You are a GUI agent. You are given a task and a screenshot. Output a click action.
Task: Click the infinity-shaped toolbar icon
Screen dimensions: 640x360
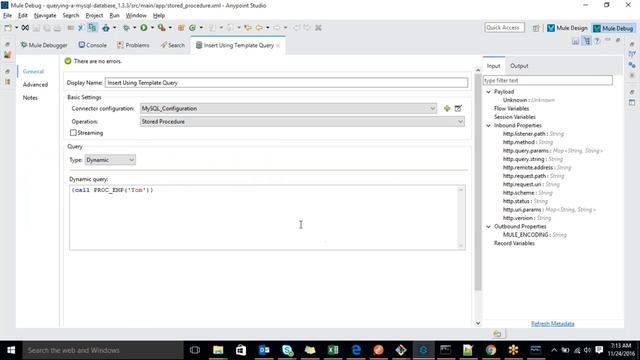click(x=25, y=28)
